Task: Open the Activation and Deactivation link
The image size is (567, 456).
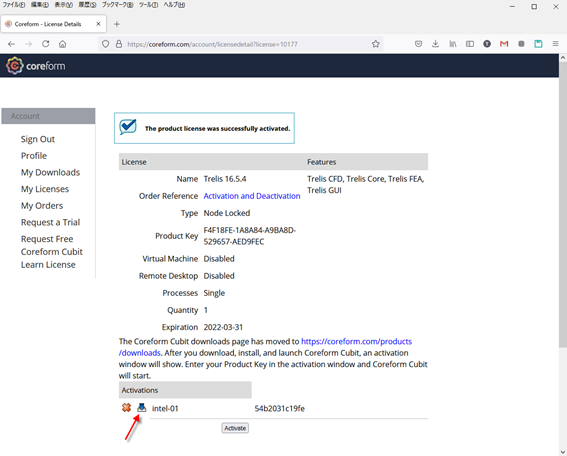Action: [252, 196]
